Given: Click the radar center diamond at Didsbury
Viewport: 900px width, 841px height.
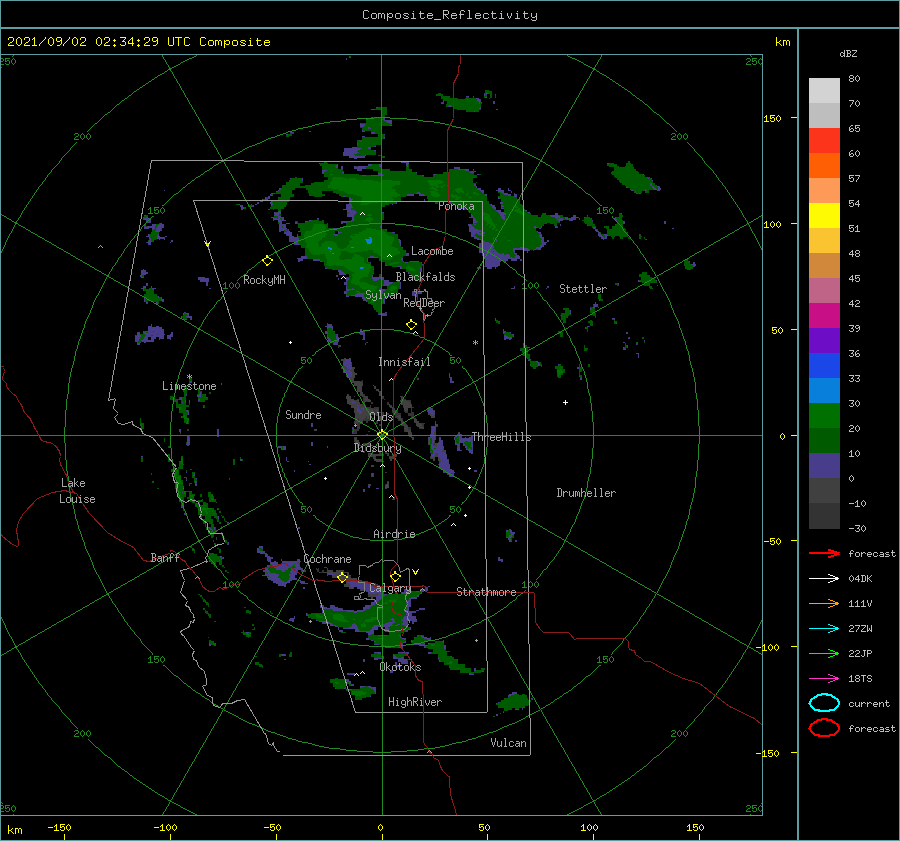Looking at the screenshot, I should (382, 435).
